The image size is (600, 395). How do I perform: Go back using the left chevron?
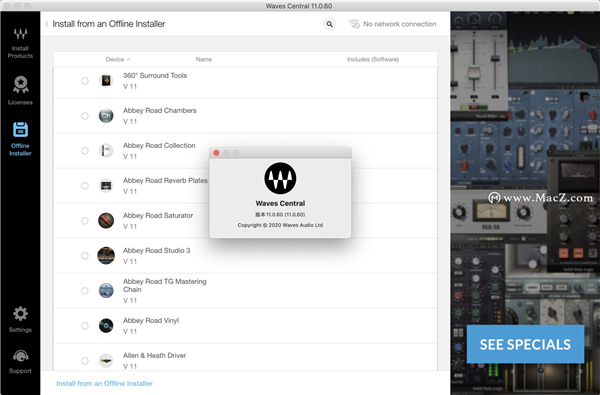click(47, 24)
